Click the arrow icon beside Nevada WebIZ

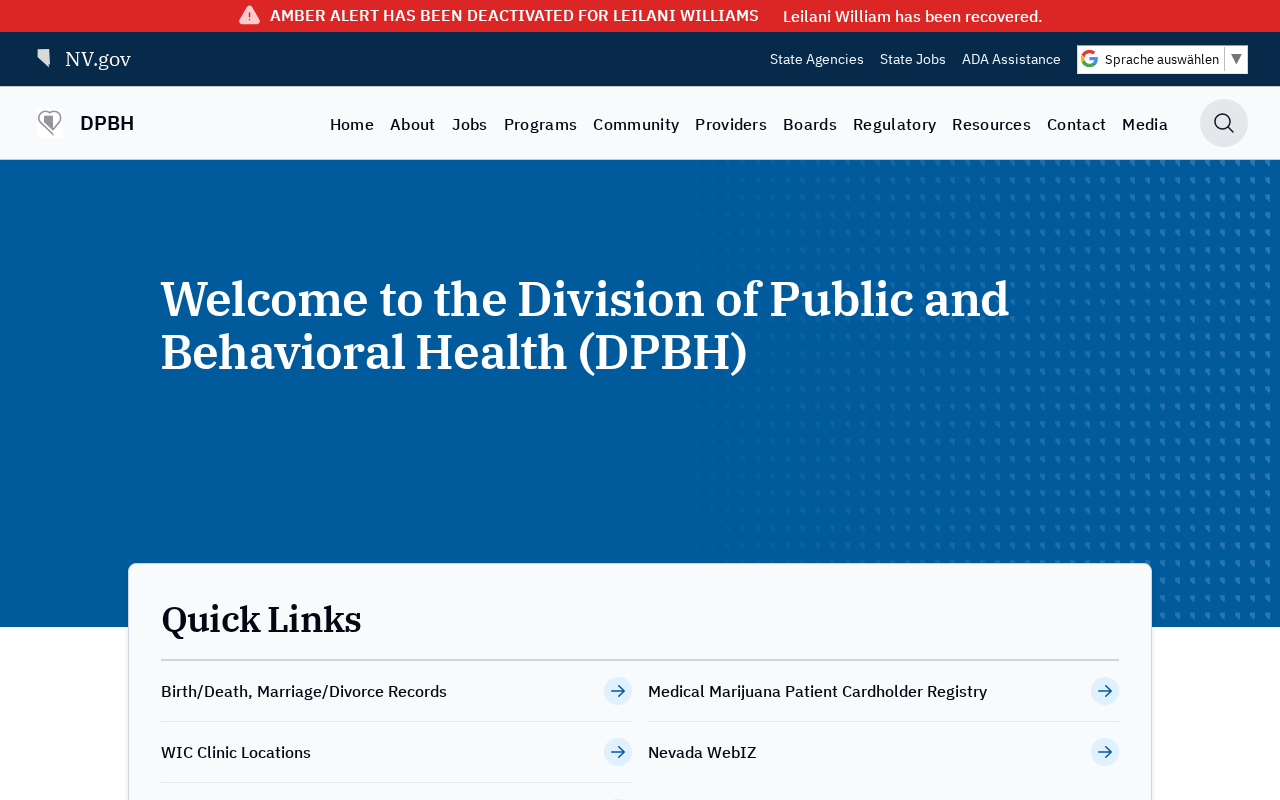pyautogui.click(x=1104, y=752)
